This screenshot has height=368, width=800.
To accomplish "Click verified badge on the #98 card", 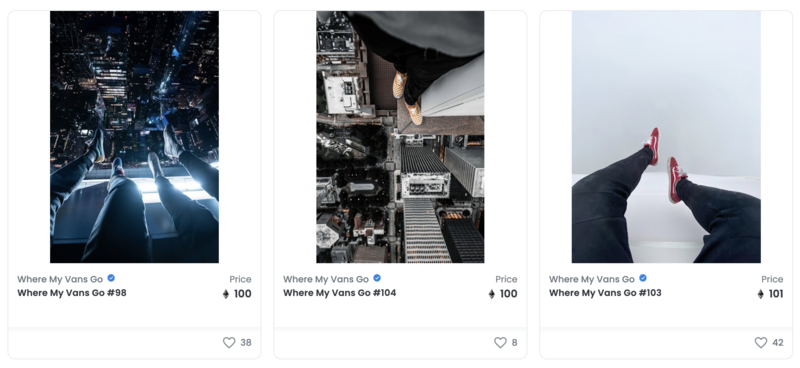I will point(111,278).
